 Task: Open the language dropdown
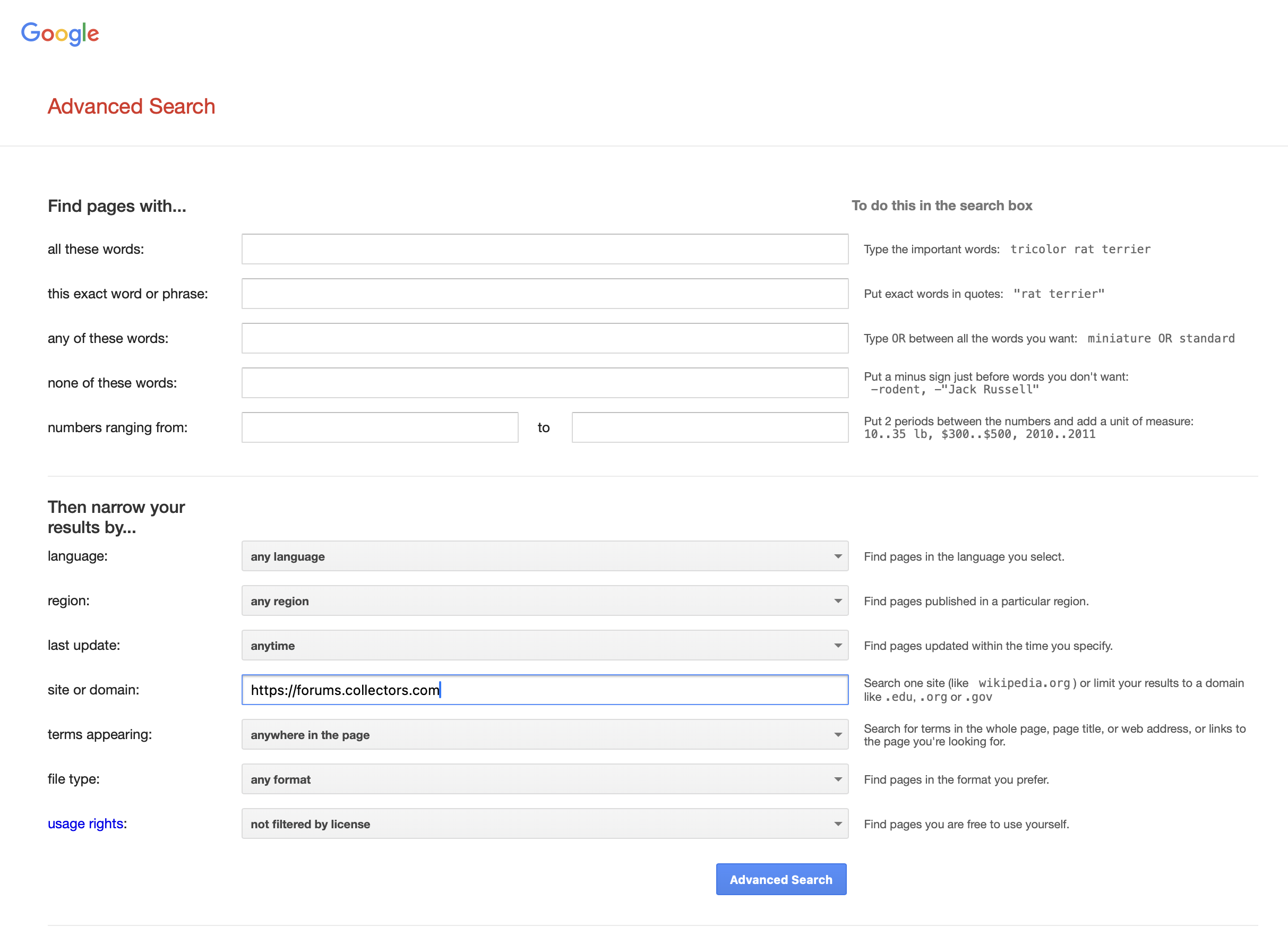544,556
